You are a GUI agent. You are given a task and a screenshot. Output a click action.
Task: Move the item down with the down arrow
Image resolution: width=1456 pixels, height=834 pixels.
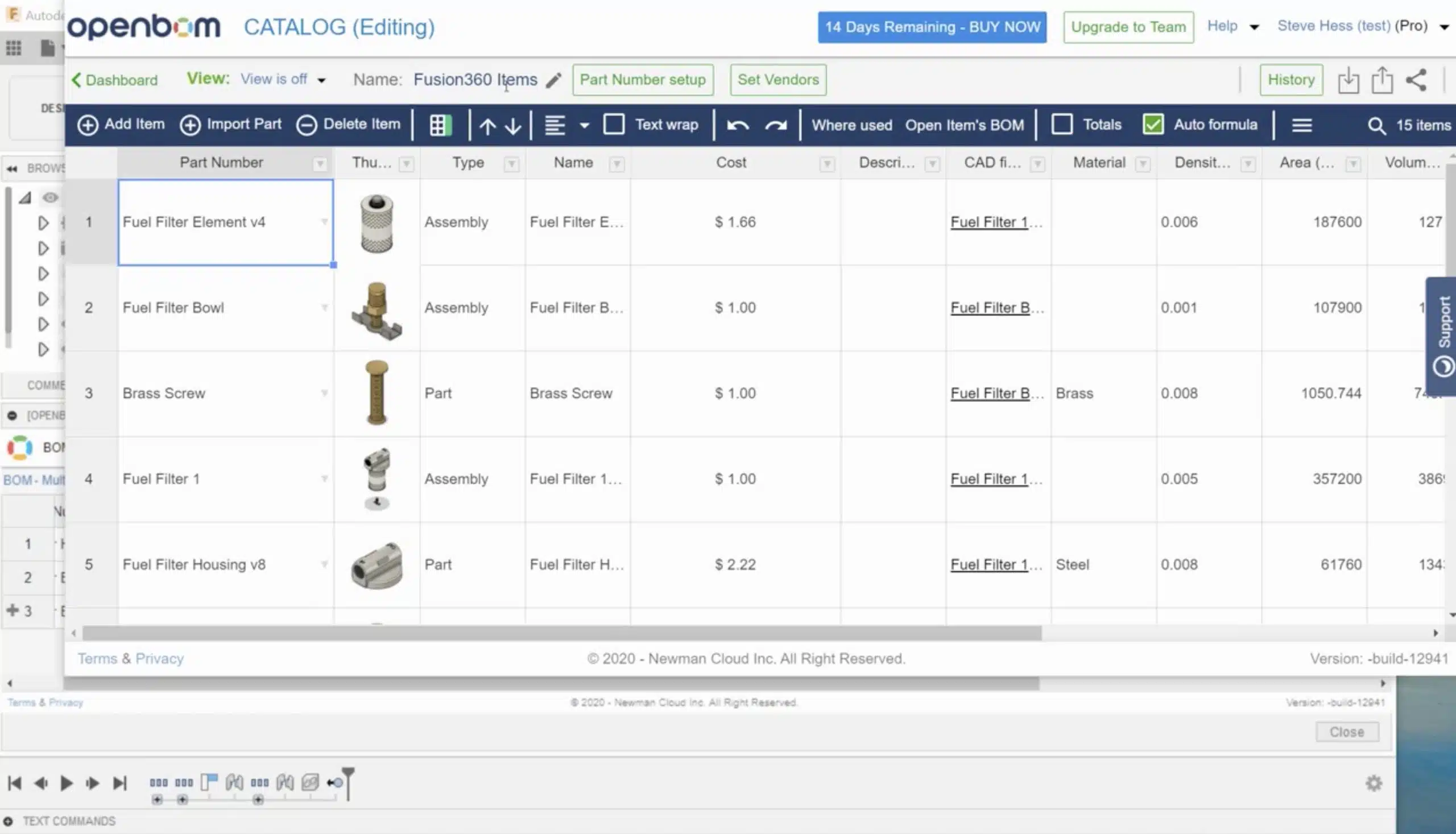point(514,126)
